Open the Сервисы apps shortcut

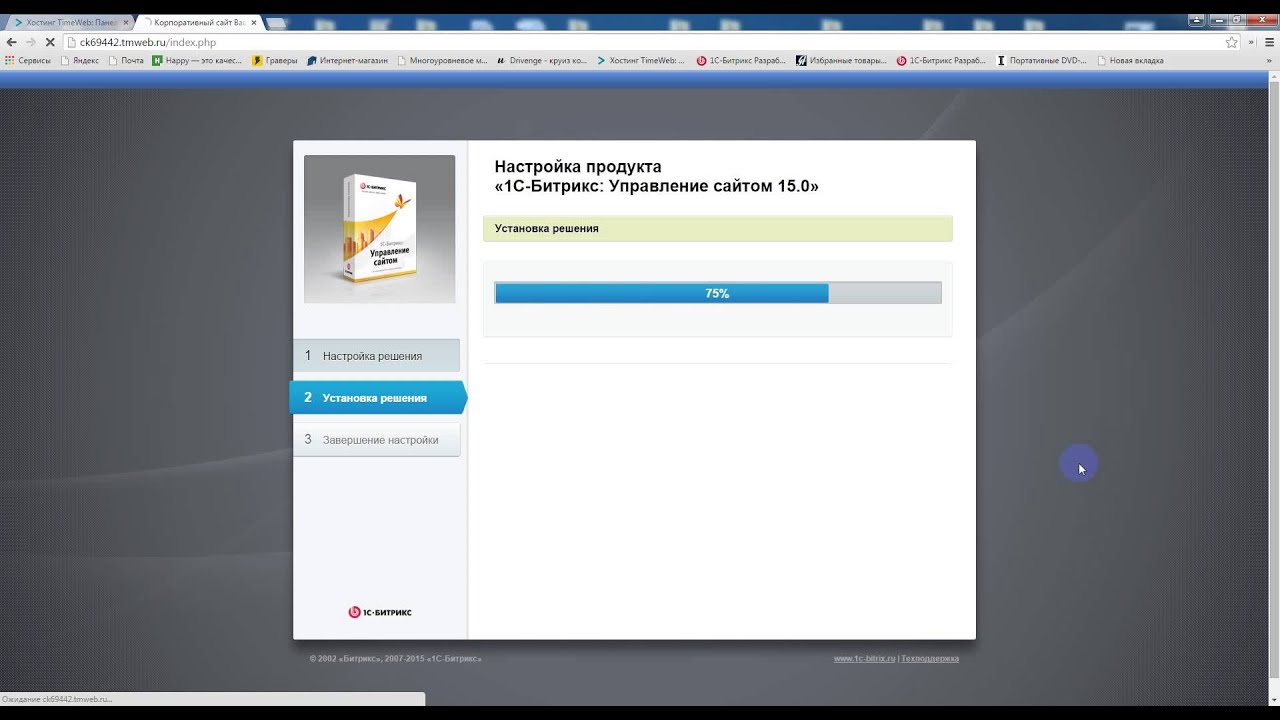pyautogui.click(x=28, y=60)
